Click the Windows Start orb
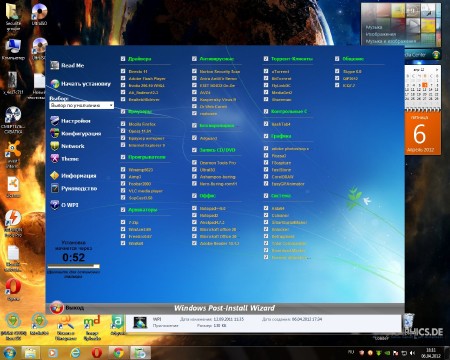The image size is (450, 360). 10,353
